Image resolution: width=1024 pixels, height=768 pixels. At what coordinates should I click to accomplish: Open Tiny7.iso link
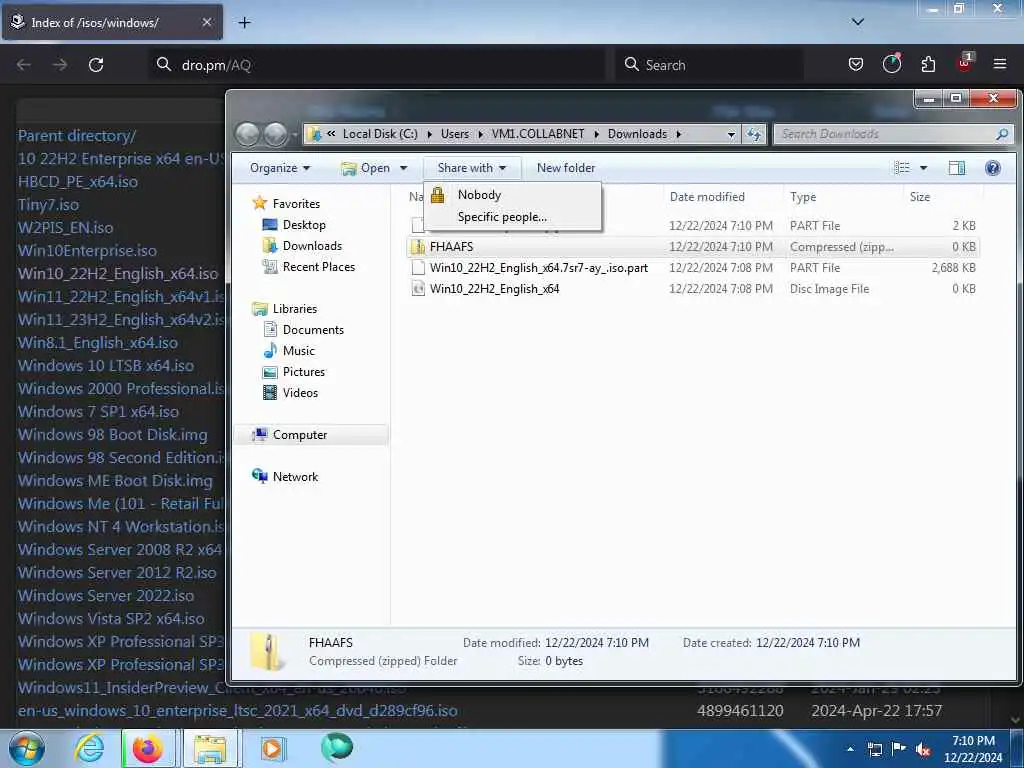(x=48, y=204)
